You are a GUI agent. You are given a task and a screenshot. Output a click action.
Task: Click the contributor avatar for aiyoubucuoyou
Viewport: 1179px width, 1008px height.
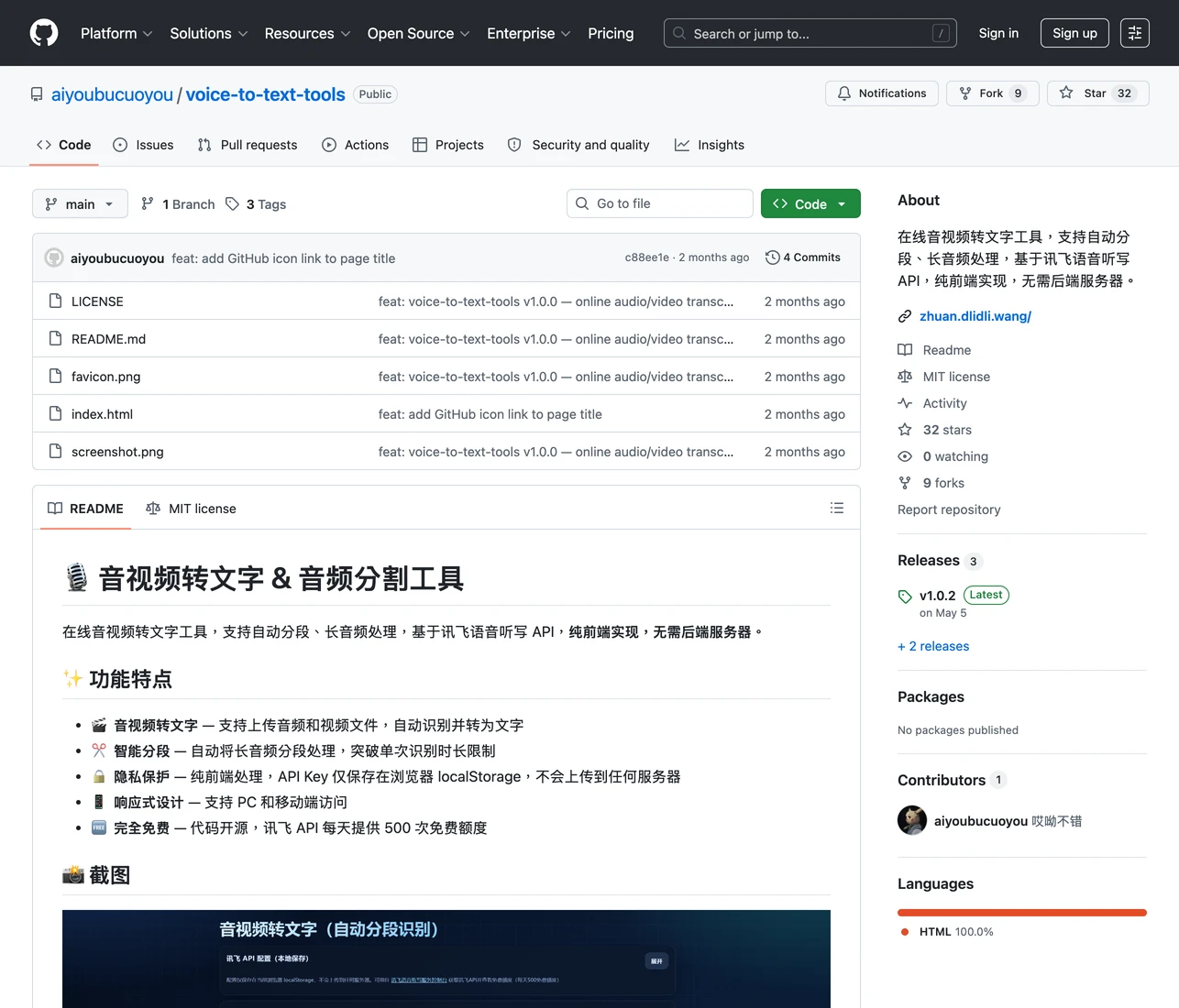[912, 820]
